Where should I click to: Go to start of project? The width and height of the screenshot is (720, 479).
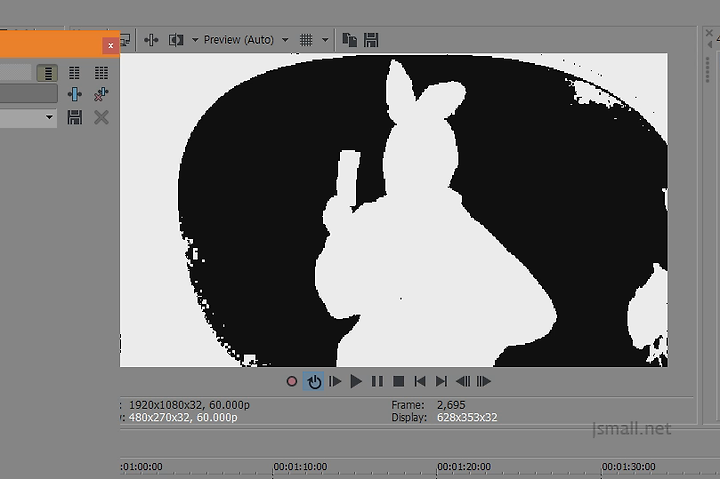click(420, 382)
